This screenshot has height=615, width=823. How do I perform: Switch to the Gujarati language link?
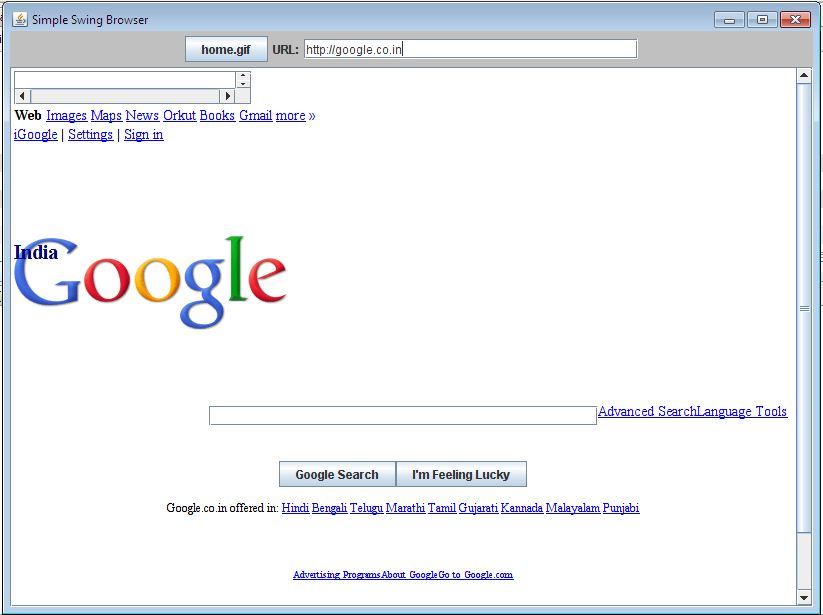point(478,508)
